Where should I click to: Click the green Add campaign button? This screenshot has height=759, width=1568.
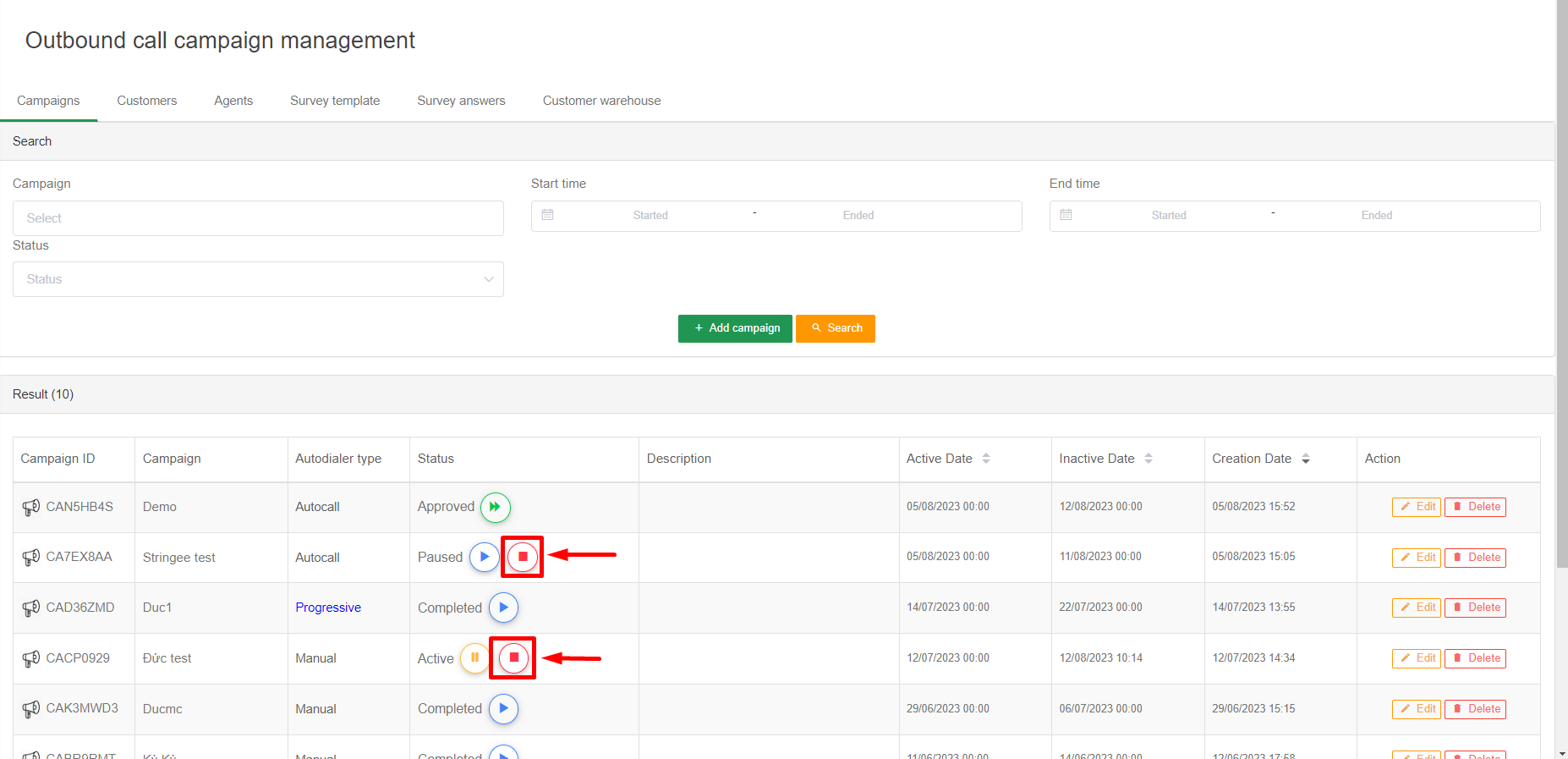click(735, 328)
